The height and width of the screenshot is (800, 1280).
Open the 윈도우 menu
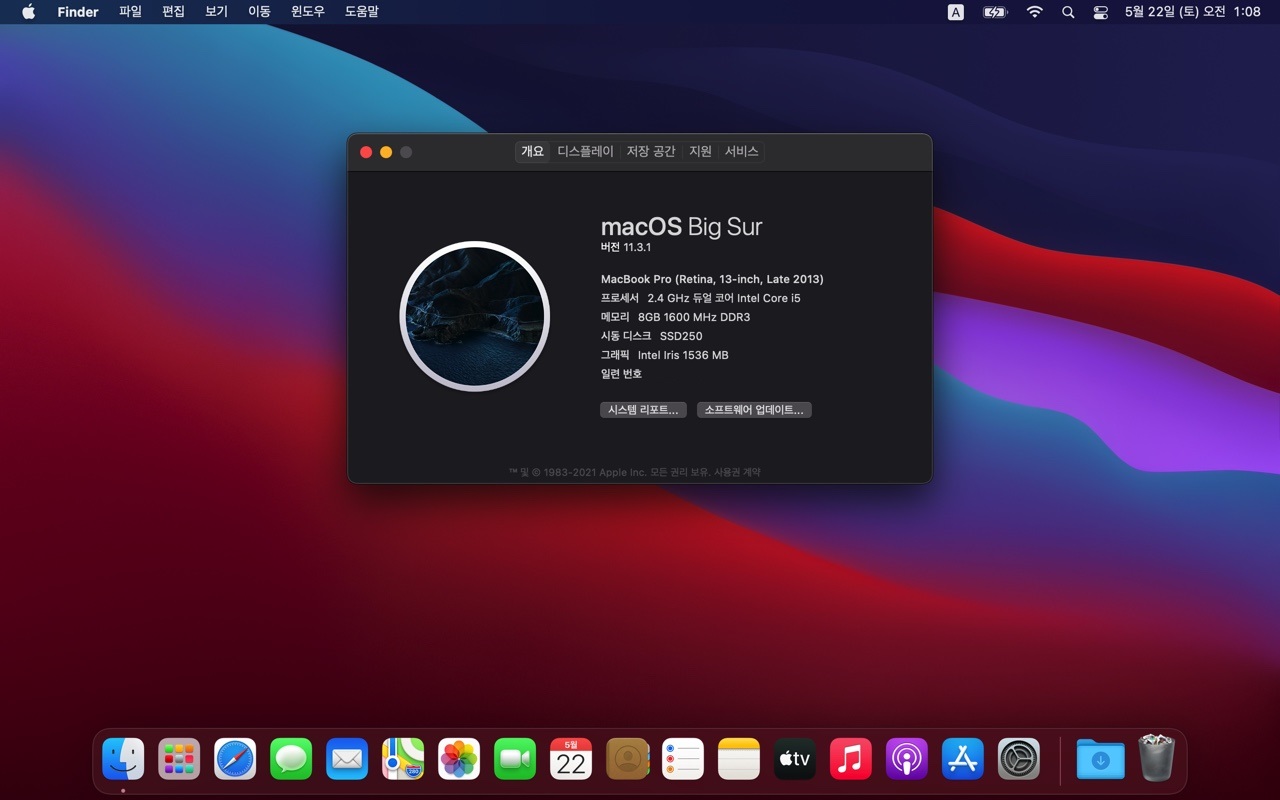tap(308, 12)
